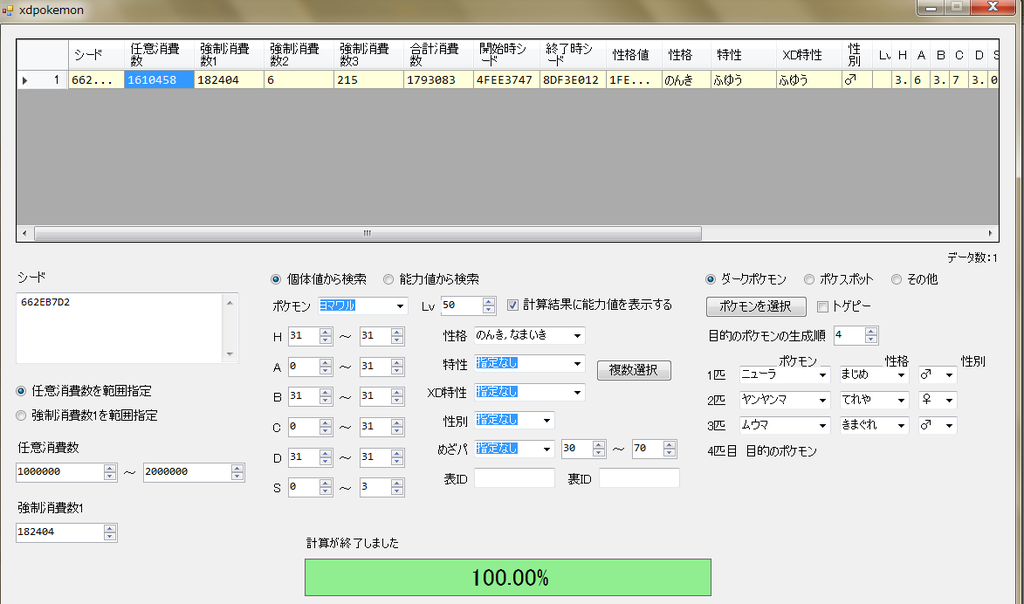Click the A minimum IV spinner
The height and width of the screenshot is (604, 1024).
310,366
